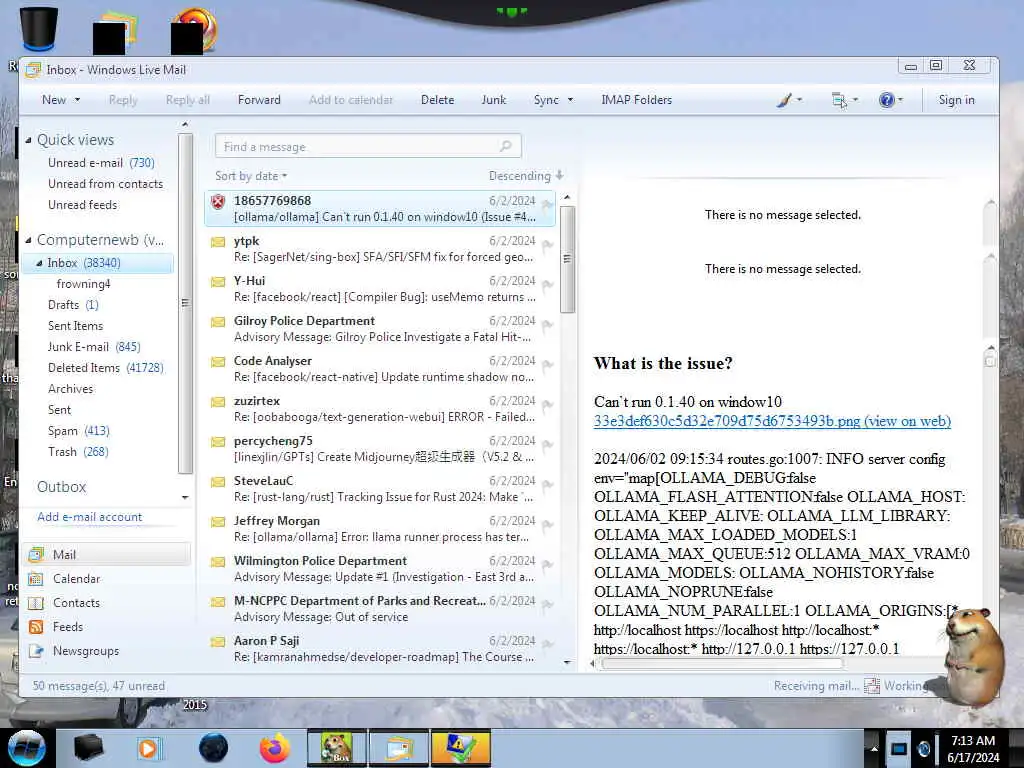This screenshot has width=1024, height=768.
Task: Open Wilmington Police Department message
Action: (379, 568)
